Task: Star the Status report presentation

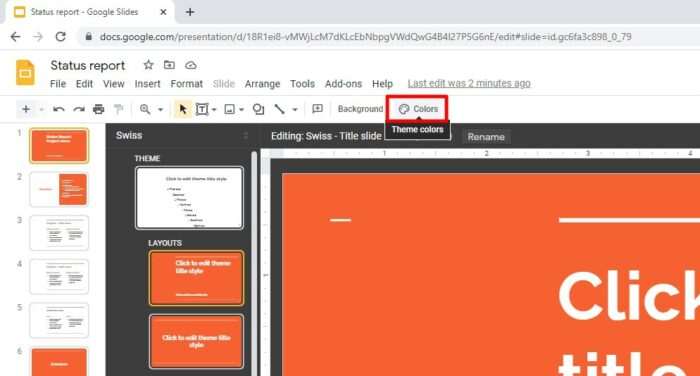Action: tap(148, 65)
